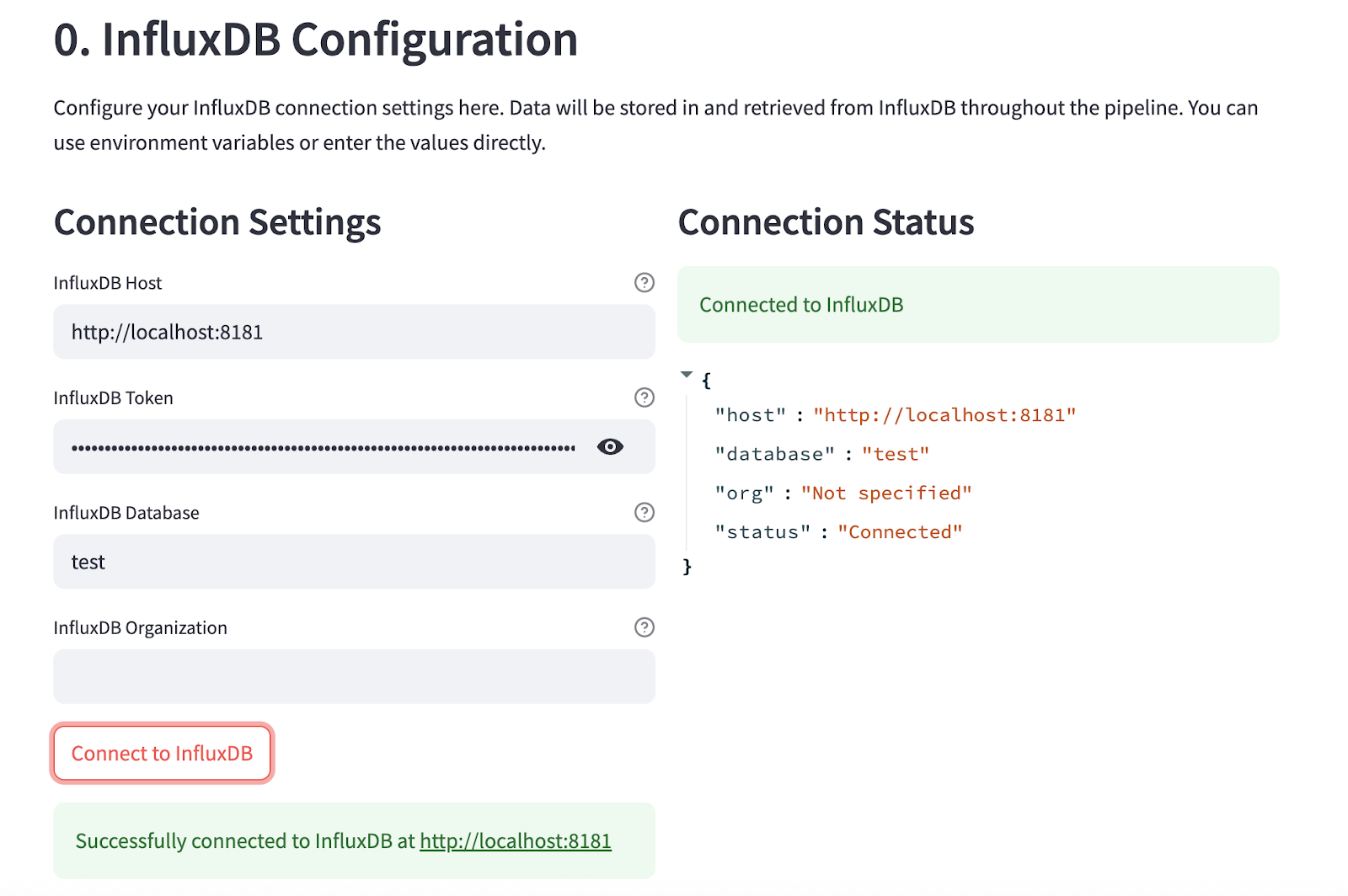
Task: Focus the InfluxDB Database input field
Action: 354,562
